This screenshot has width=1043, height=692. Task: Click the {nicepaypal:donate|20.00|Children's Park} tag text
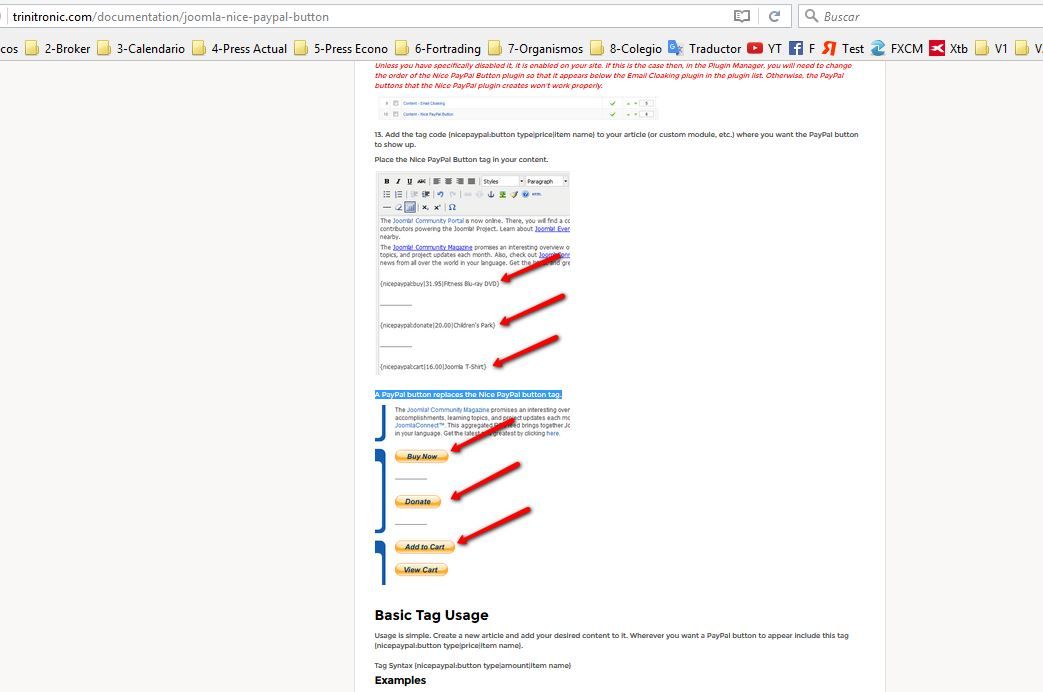(x=438, y=325)
